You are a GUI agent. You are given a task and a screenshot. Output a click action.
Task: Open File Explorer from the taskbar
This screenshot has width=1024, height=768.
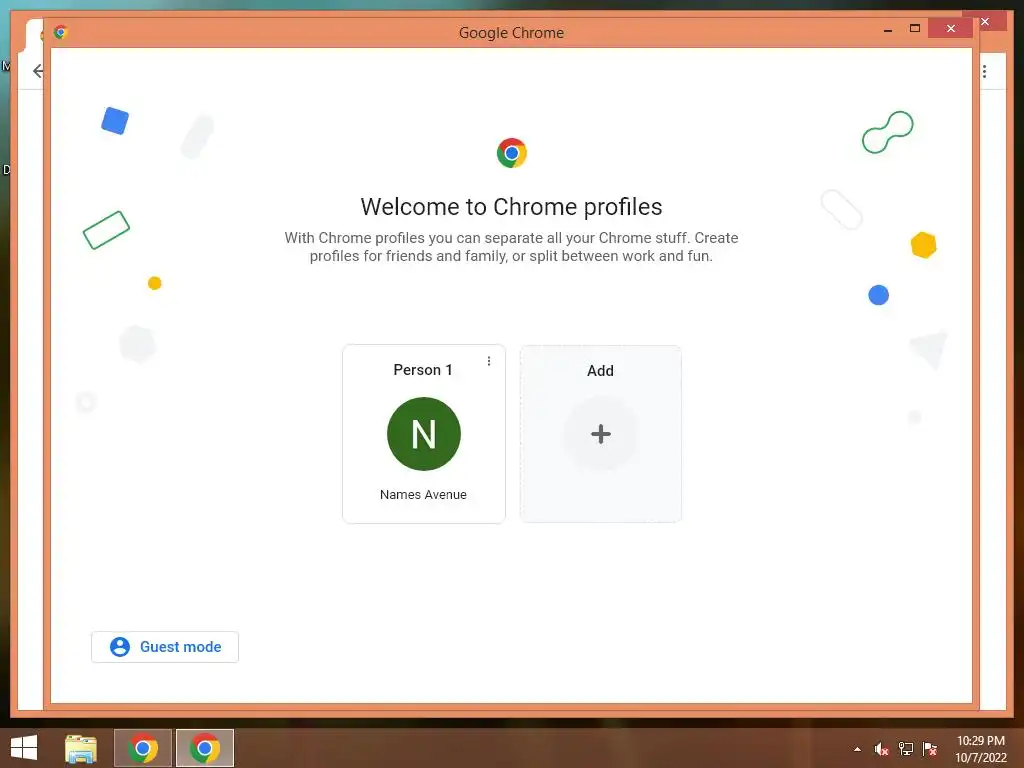(x=81, y=748)
